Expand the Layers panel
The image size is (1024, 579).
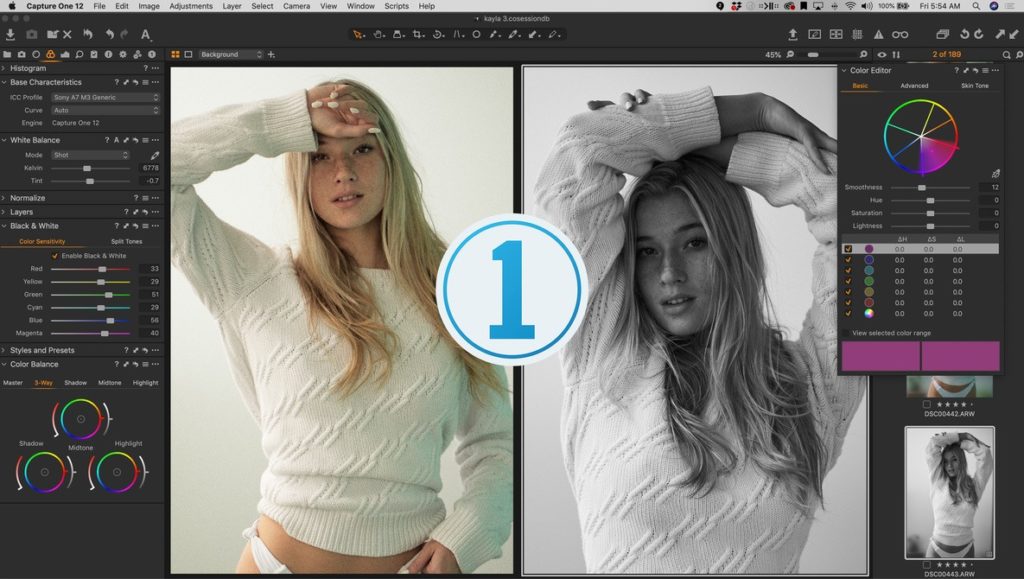pos(4,212)
